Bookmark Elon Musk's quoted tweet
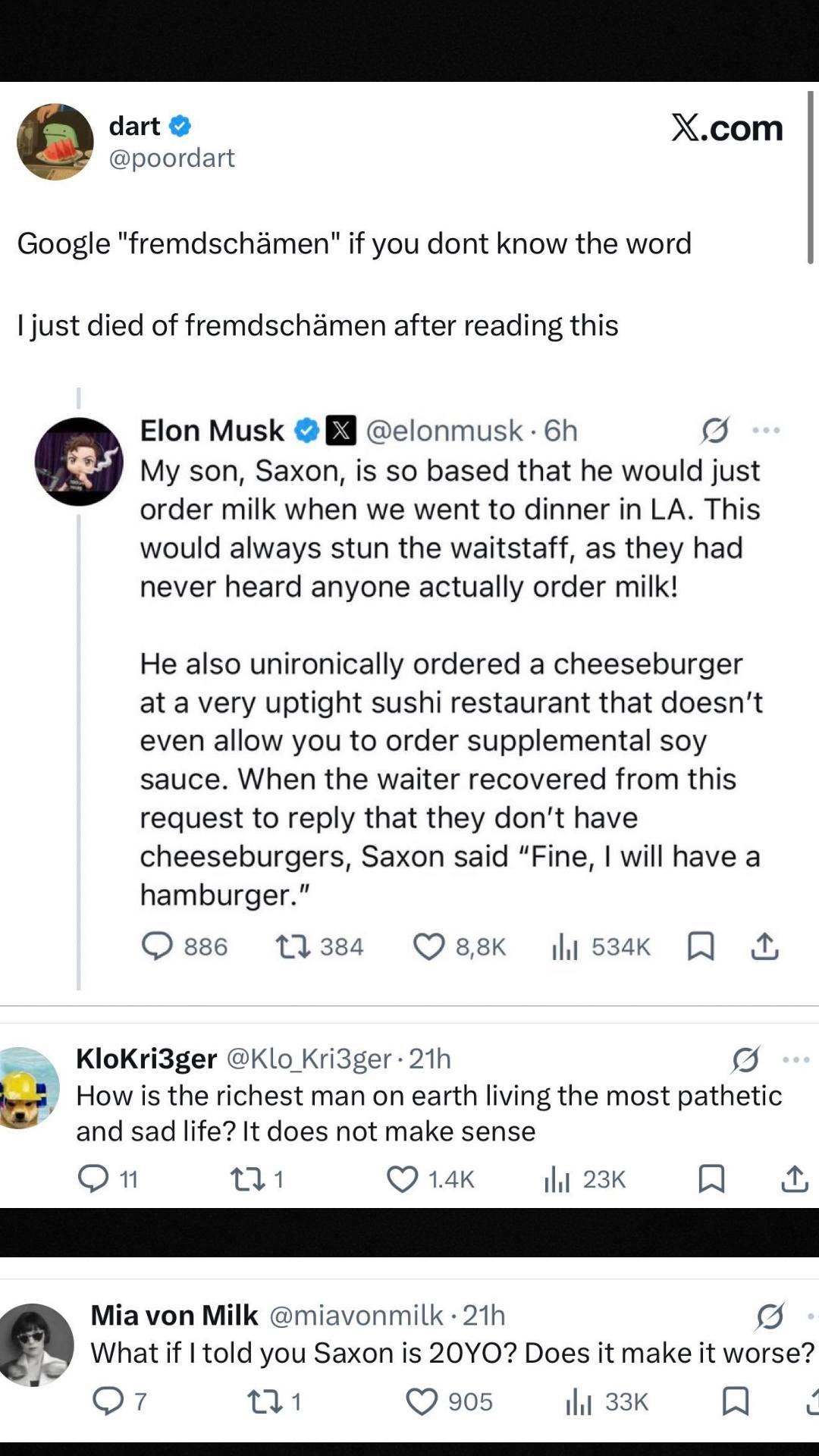The height and width of the screenshot is (1456, 819). tap(700, 946)
